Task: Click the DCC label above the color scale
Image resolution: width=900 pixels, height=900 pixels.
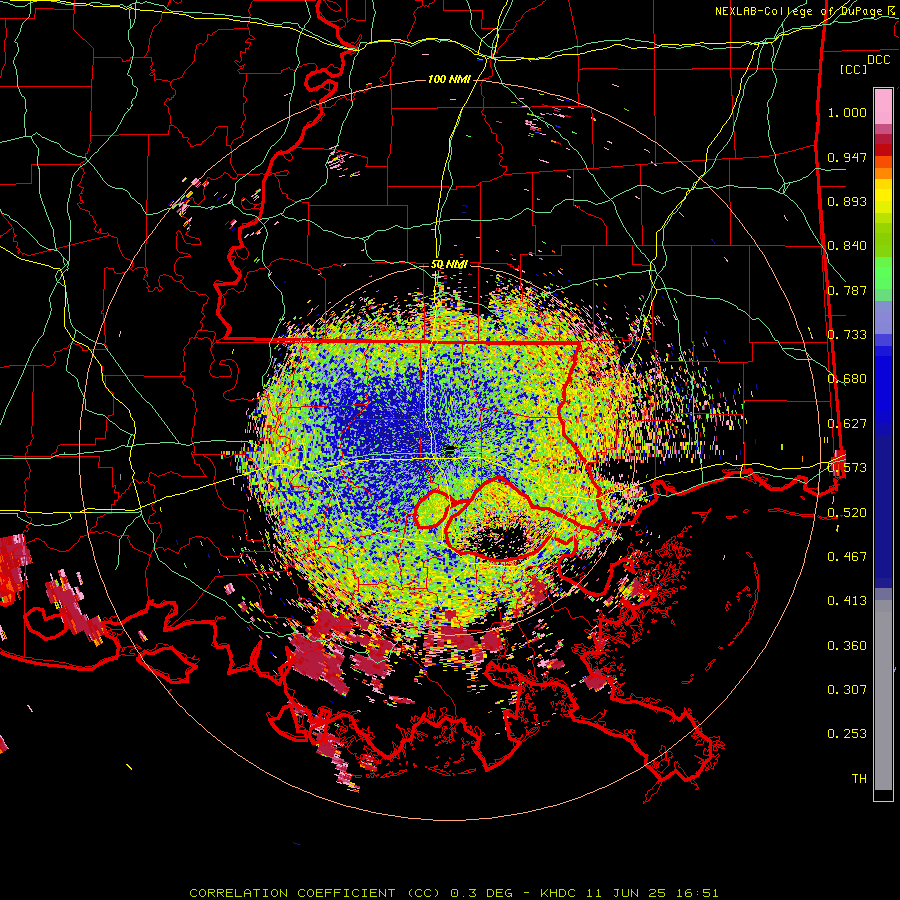Action: click(878, 60)
